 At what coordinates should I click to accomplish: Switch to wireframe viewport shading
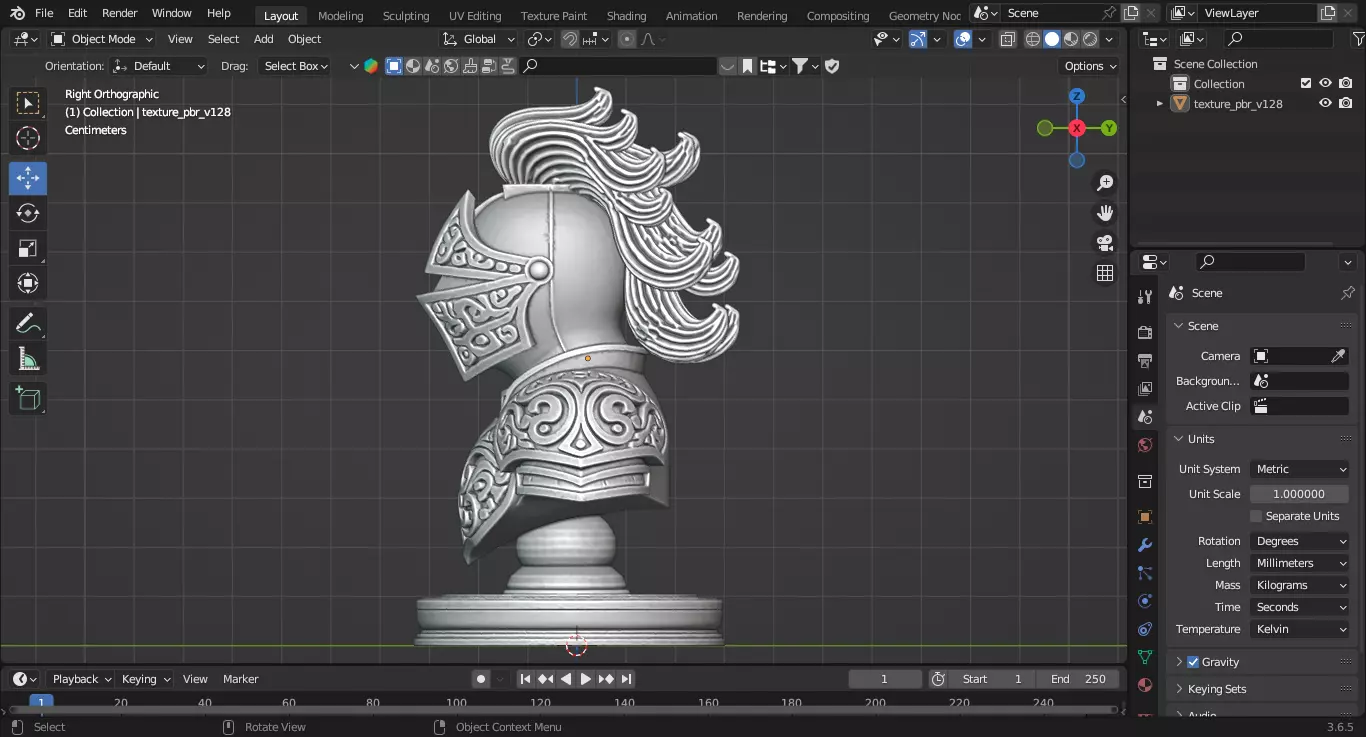coord(1033,39)
